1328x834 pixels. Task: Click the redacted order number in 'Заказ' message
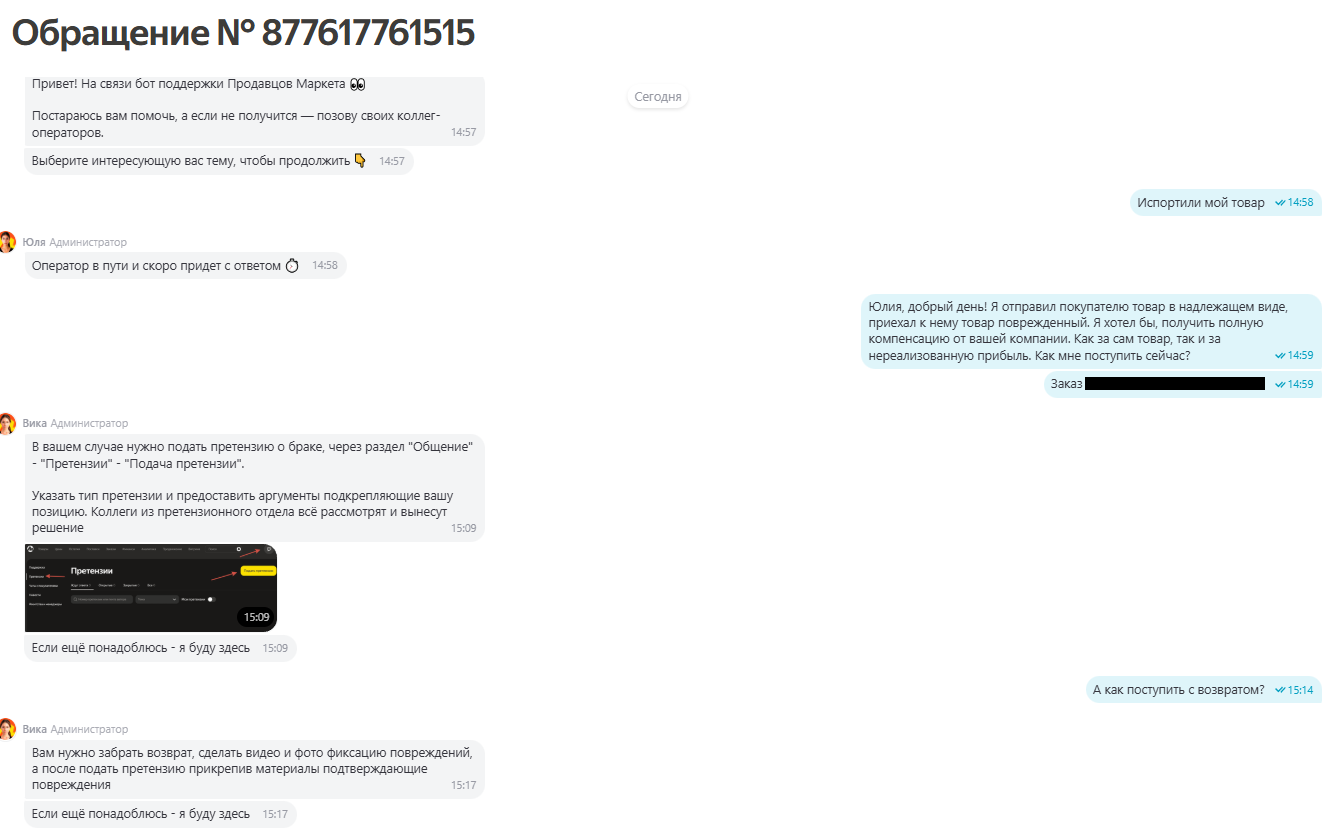tap(1175, 383)
